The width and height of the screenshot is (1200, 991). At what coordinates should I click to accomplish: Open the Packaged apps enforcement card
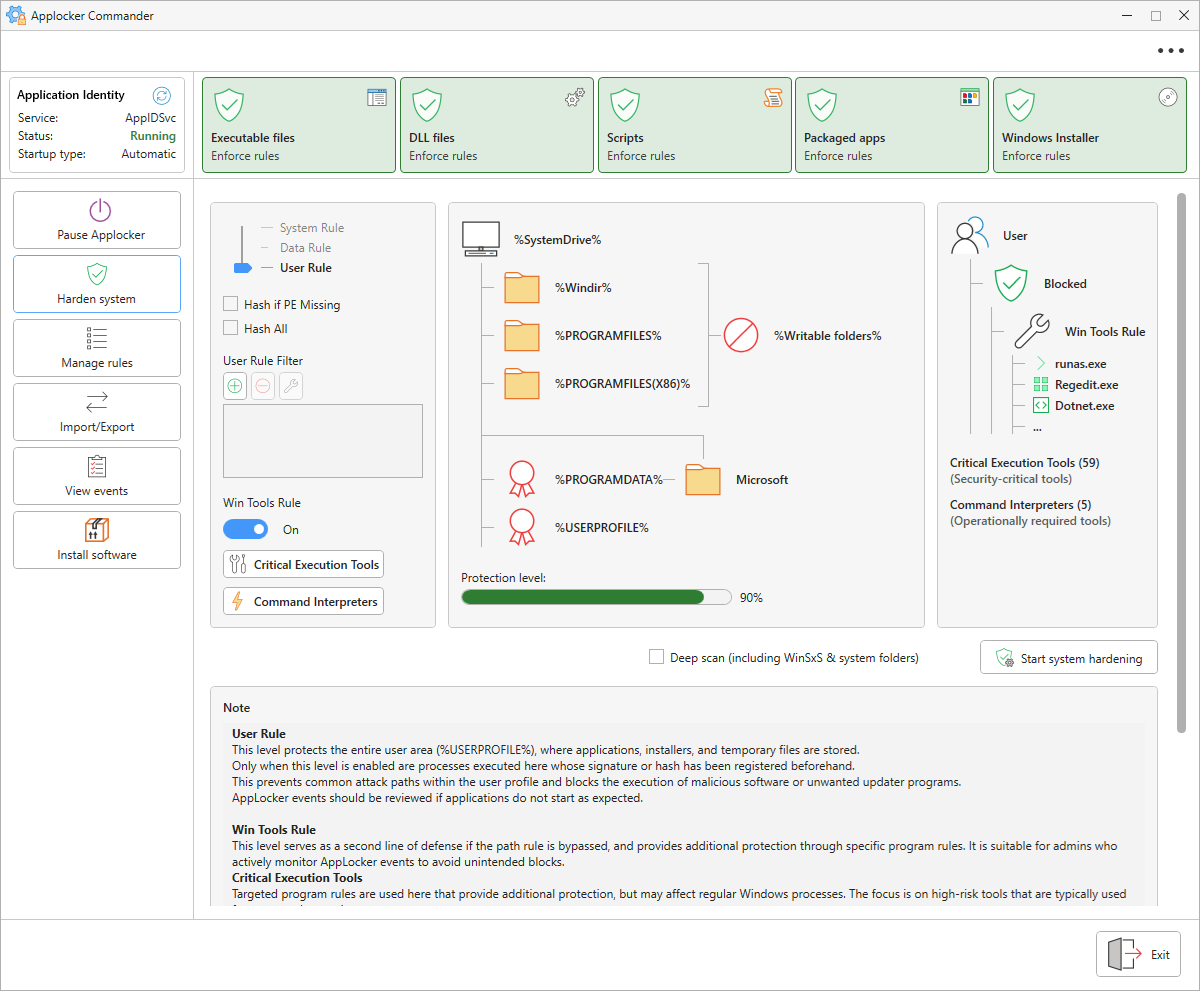(892, 125)
